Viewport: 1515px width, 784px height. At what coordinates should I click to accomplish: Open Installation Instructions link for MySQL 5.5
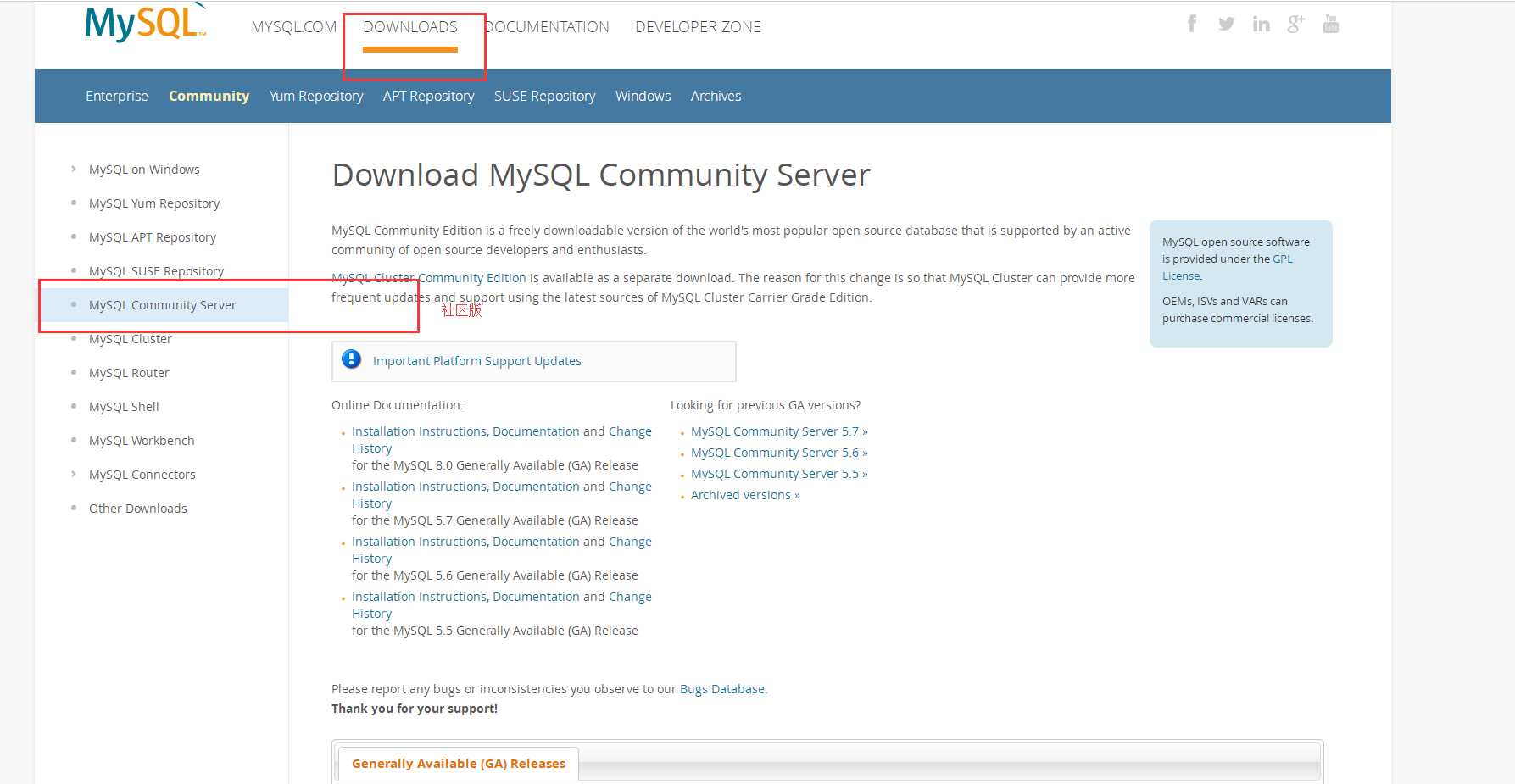click(420, 597)
